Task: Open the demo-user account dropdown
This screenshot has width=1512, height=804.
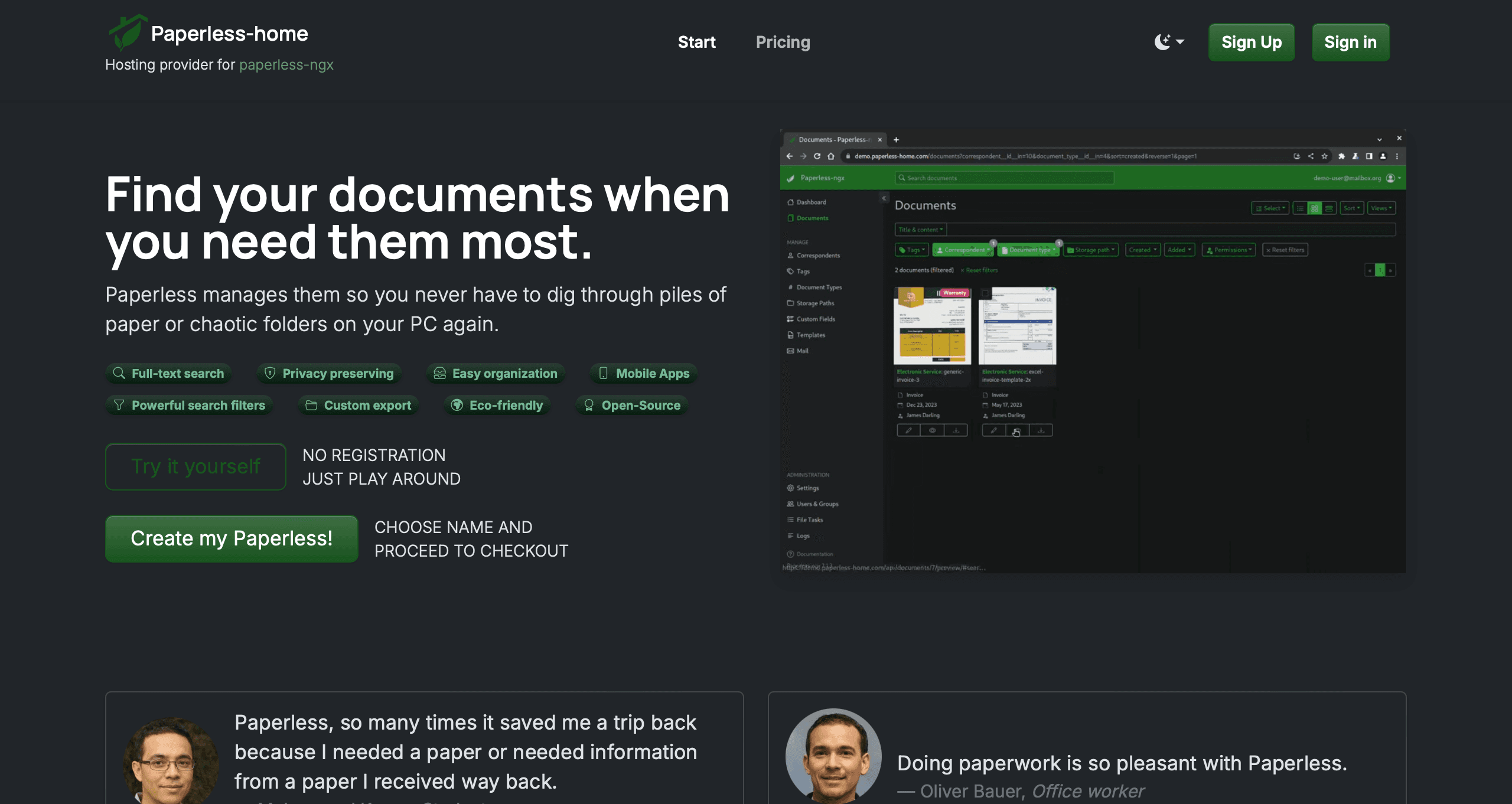Action: (1357, 178)
